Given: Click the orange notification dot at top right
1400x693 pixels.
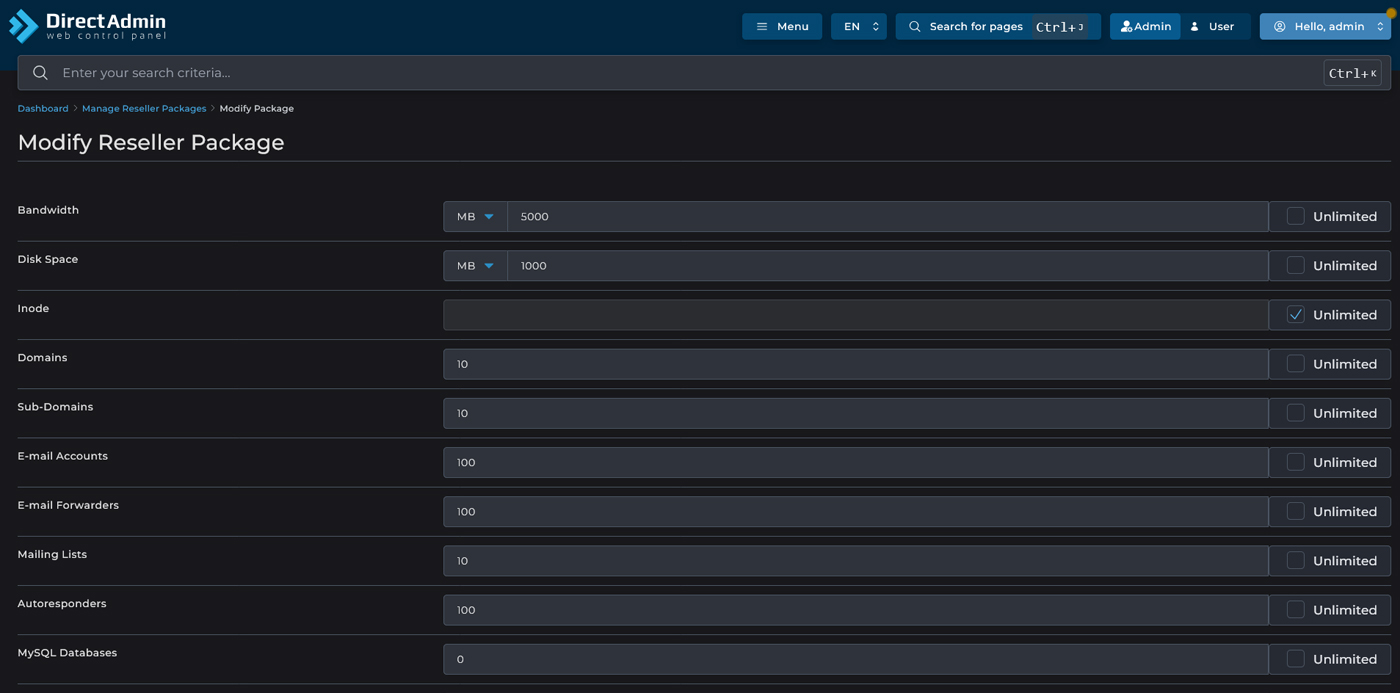Looking at the screenshot, I should click(1390, 14).
